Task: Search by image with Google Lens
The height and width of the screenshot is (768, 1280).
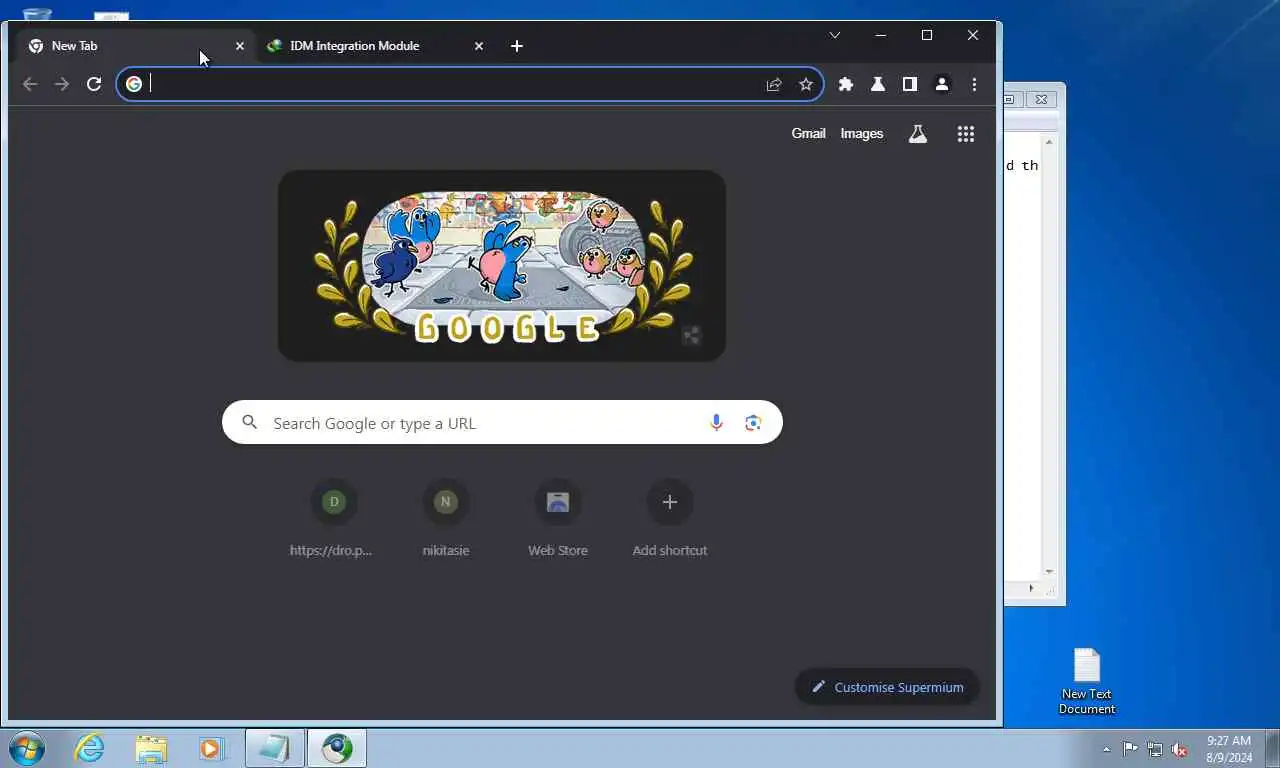Action: 754,423
